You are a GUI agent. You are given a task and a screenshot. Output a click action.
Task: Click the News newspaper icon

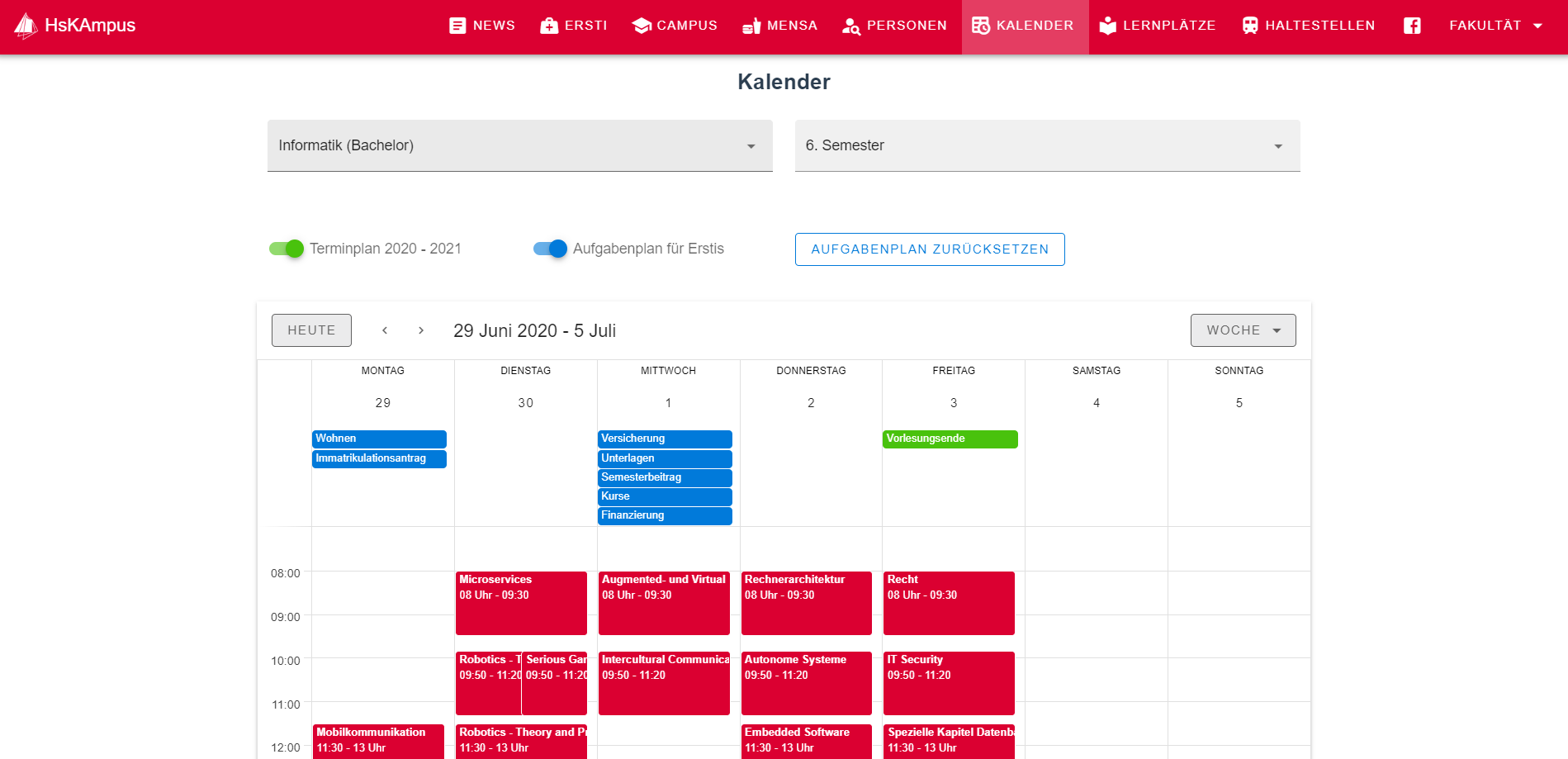click(x=457, y=26)
